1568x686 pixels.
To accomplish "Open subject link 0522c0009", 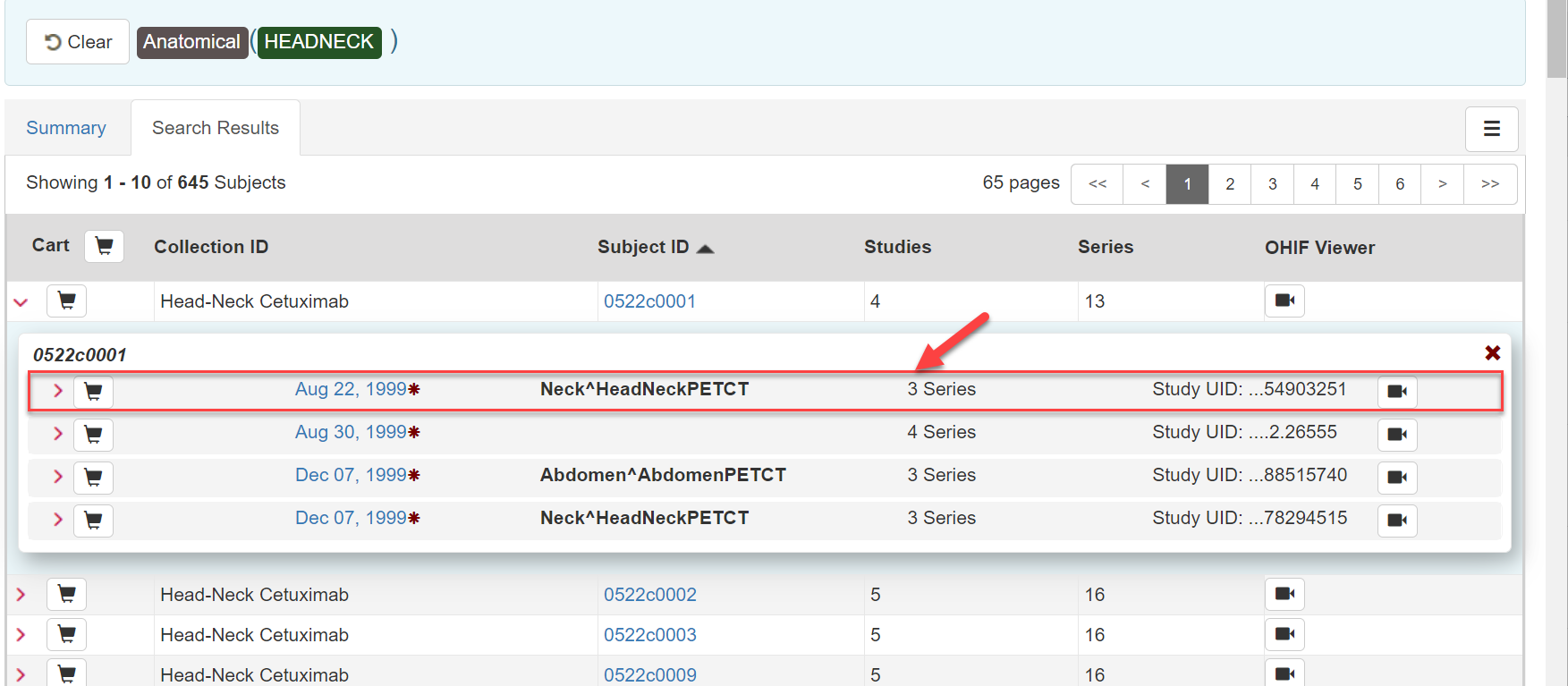I will pos(649,675).
